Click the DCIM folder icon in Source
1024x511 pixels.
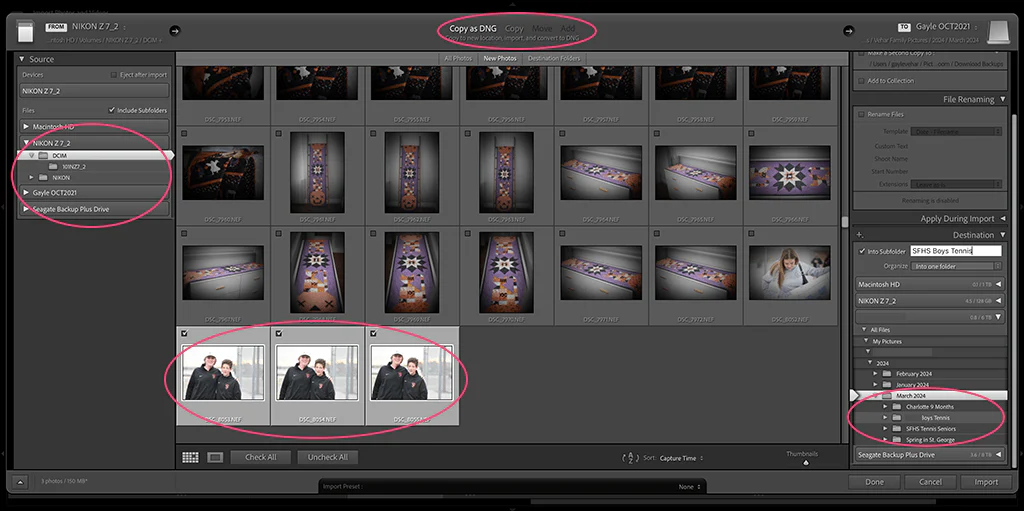coord(43,156)
